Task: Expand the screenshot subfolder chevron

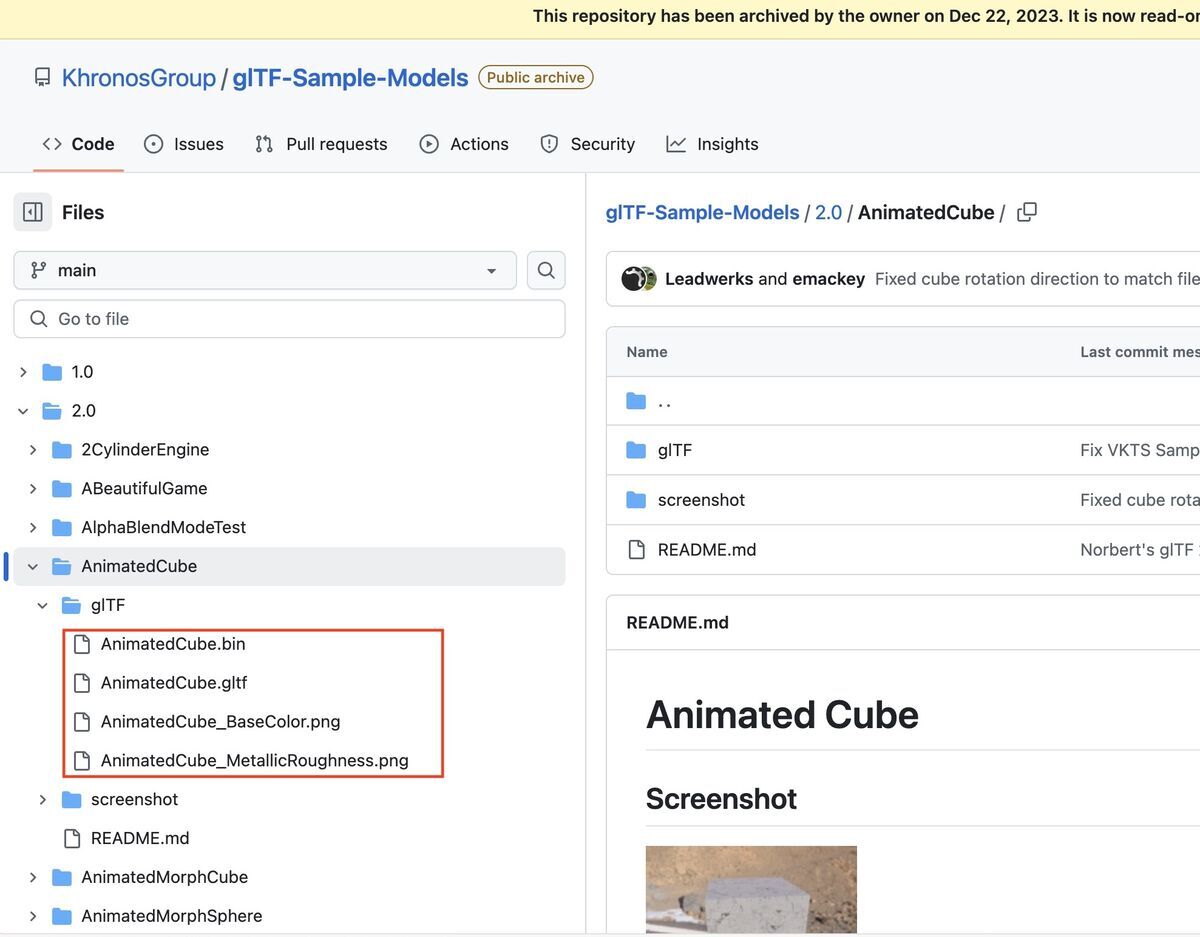Action: tap(42, 799)
